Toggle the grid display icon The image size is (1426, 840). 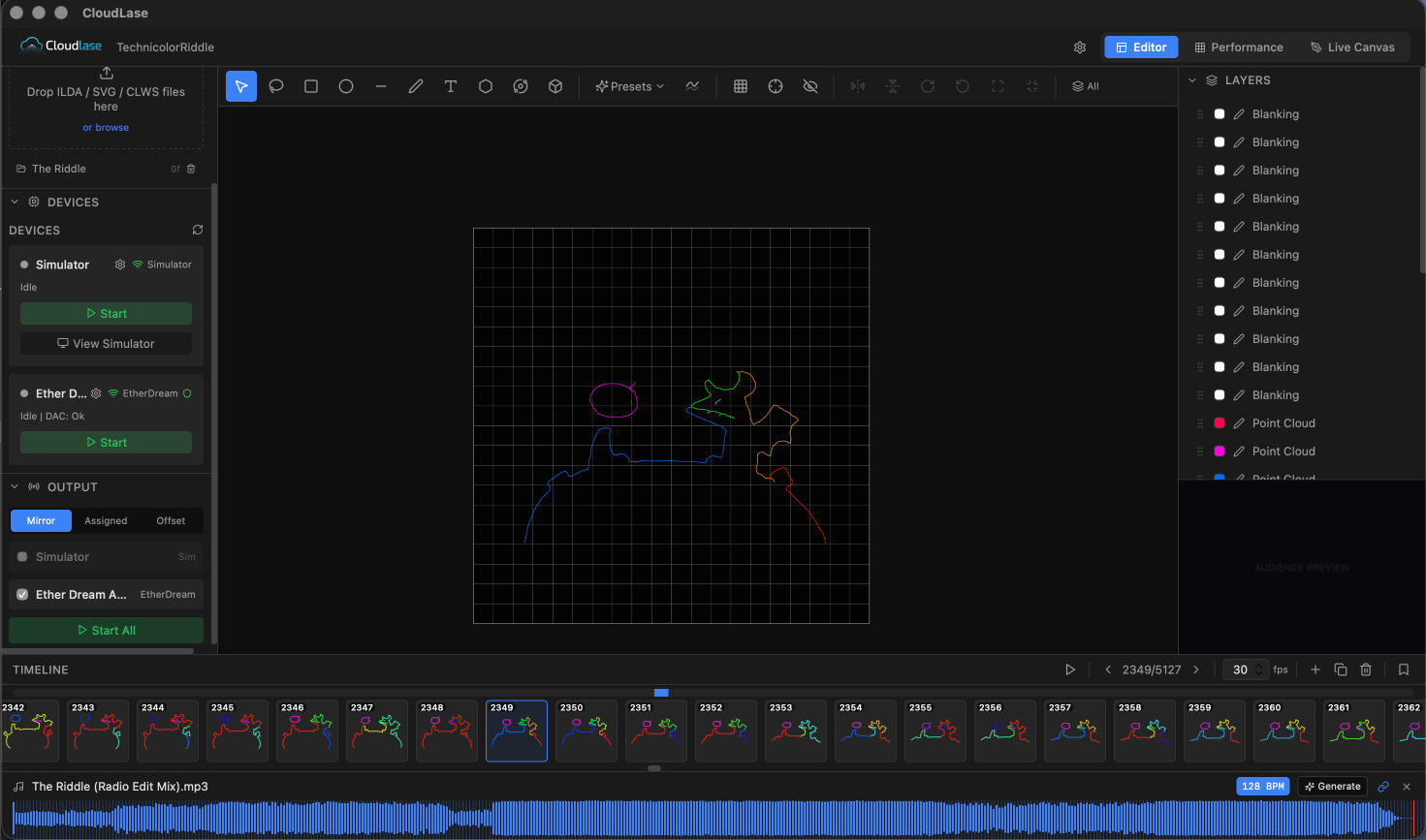click(741, 86)
